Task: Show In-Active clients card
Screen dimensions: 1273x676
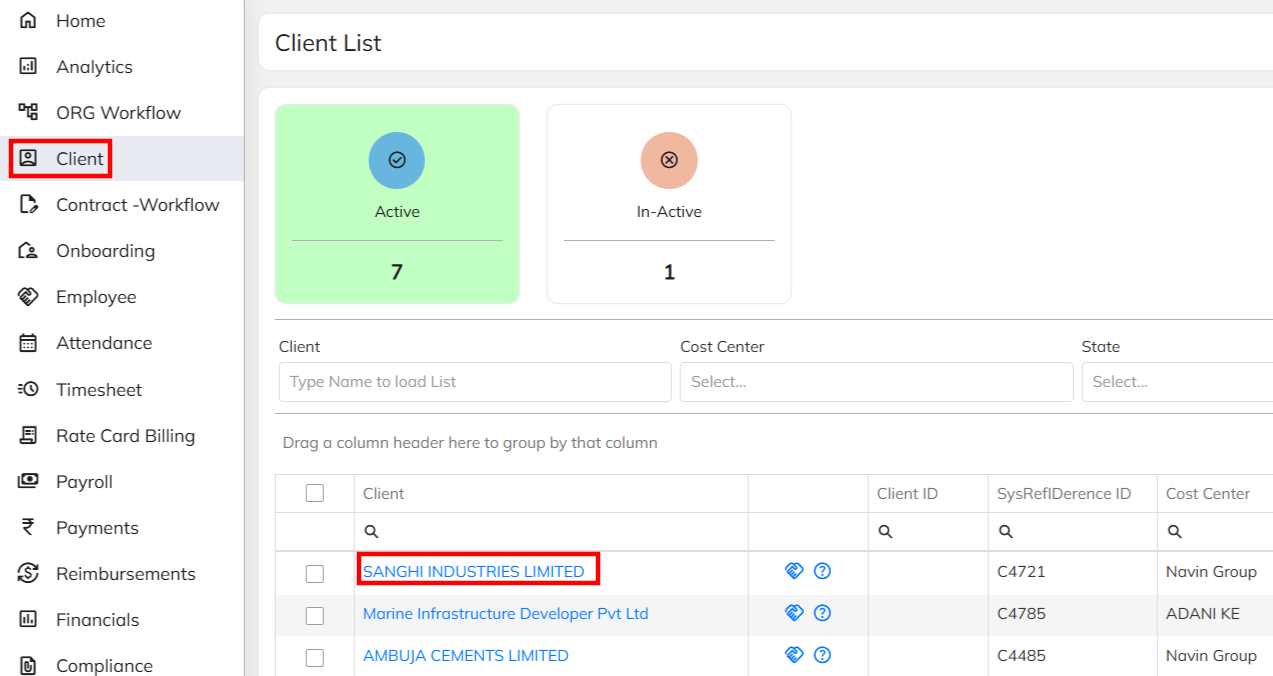Action: pyautogui.click(x=669, y=204)
